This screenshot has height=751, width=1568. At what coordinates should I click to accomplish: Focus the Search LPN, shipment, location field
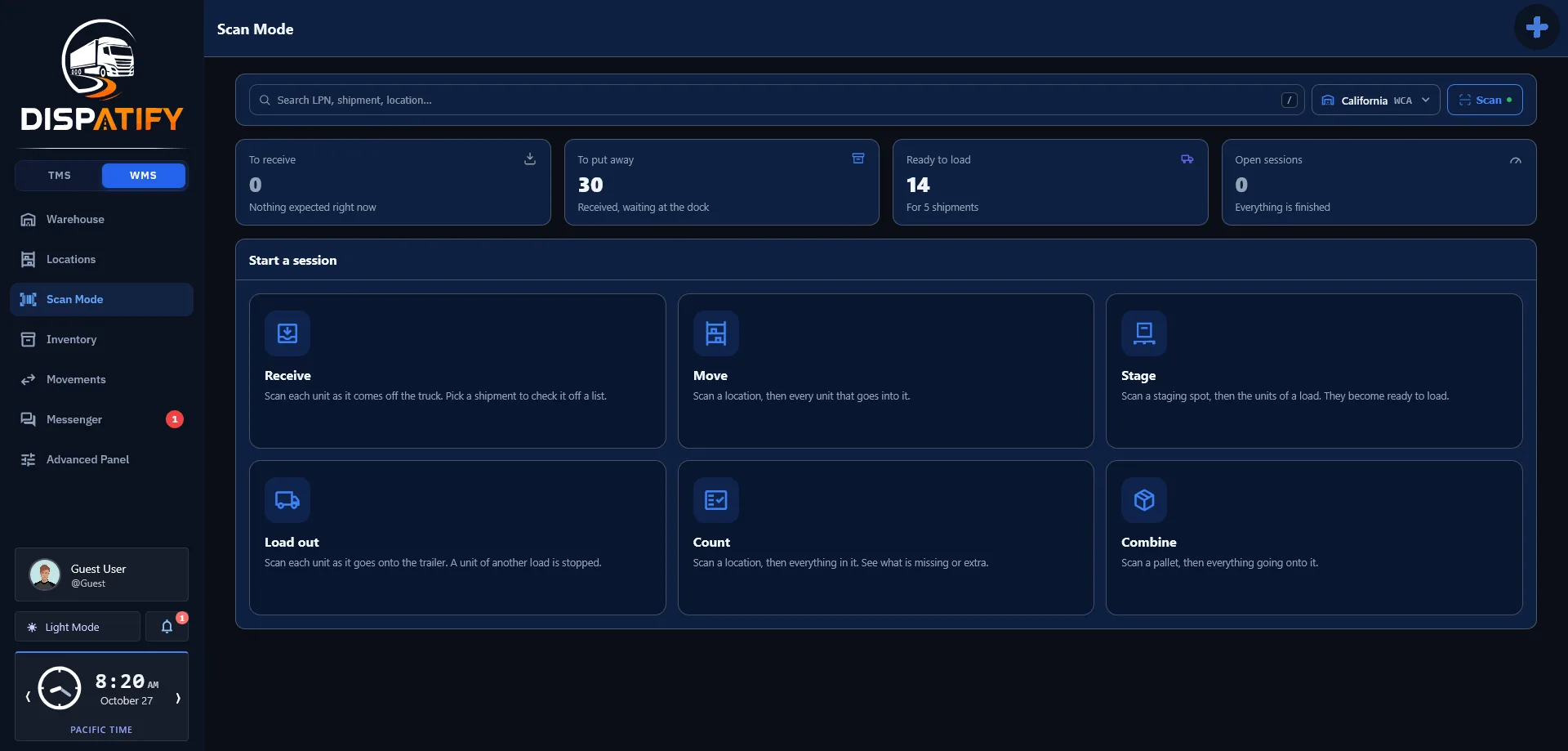(776, 100)
